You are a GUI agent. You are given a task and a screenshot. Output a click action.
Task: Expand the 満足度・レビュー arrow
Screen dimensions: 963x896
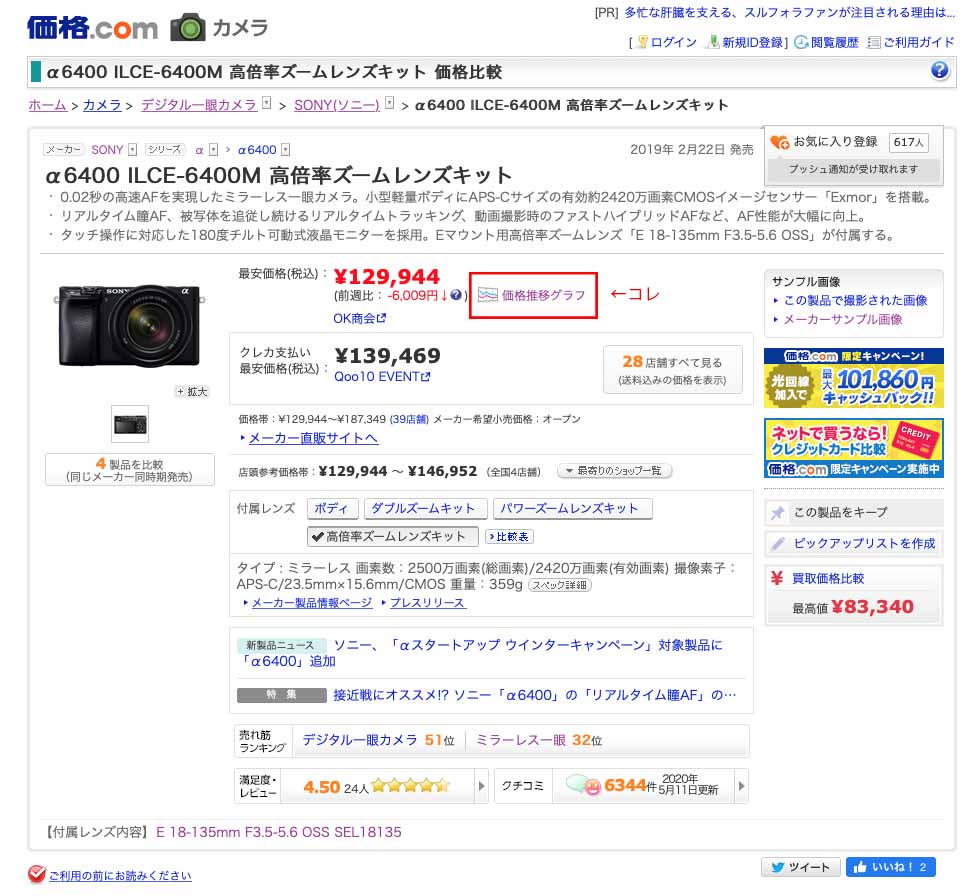coord(482,785)
